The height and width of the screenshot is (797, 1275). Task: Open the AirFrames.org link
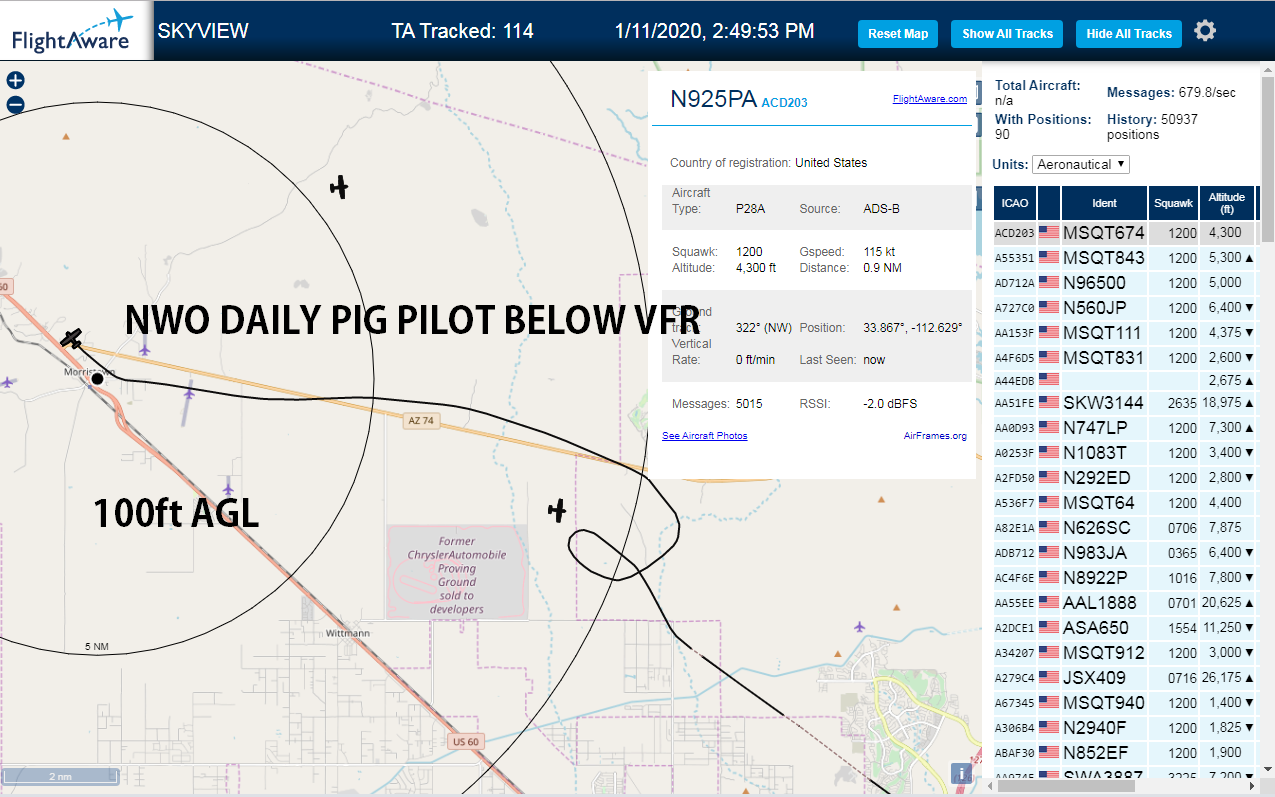pyautogui.click(x=935, y=436)
